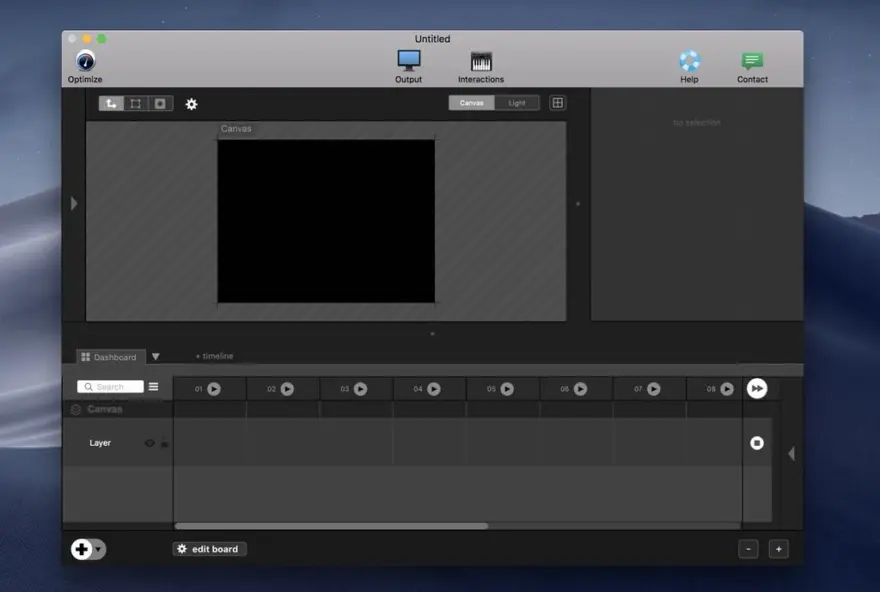Play column 08
880x592 pixels.
point(727,389)
